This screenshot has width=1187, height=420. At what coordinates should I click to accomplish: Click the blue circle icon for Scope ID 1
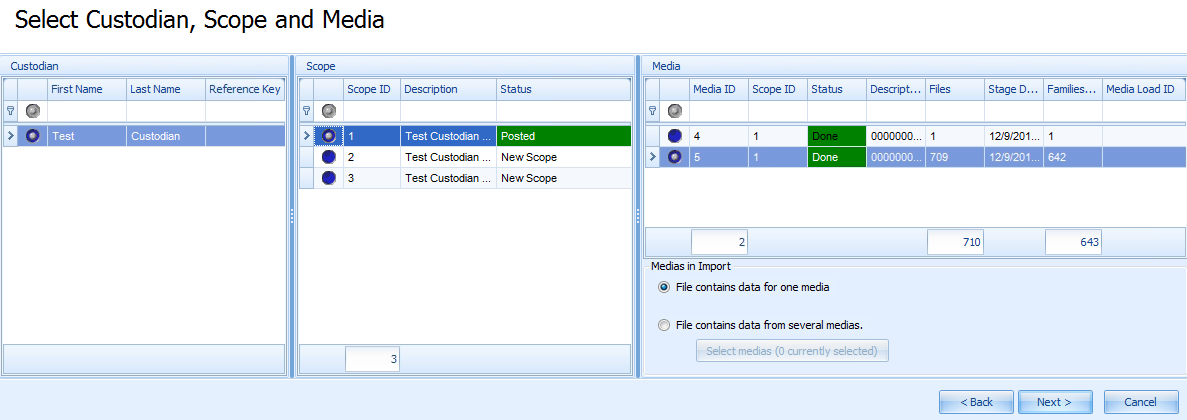click(x=329, y=136)
